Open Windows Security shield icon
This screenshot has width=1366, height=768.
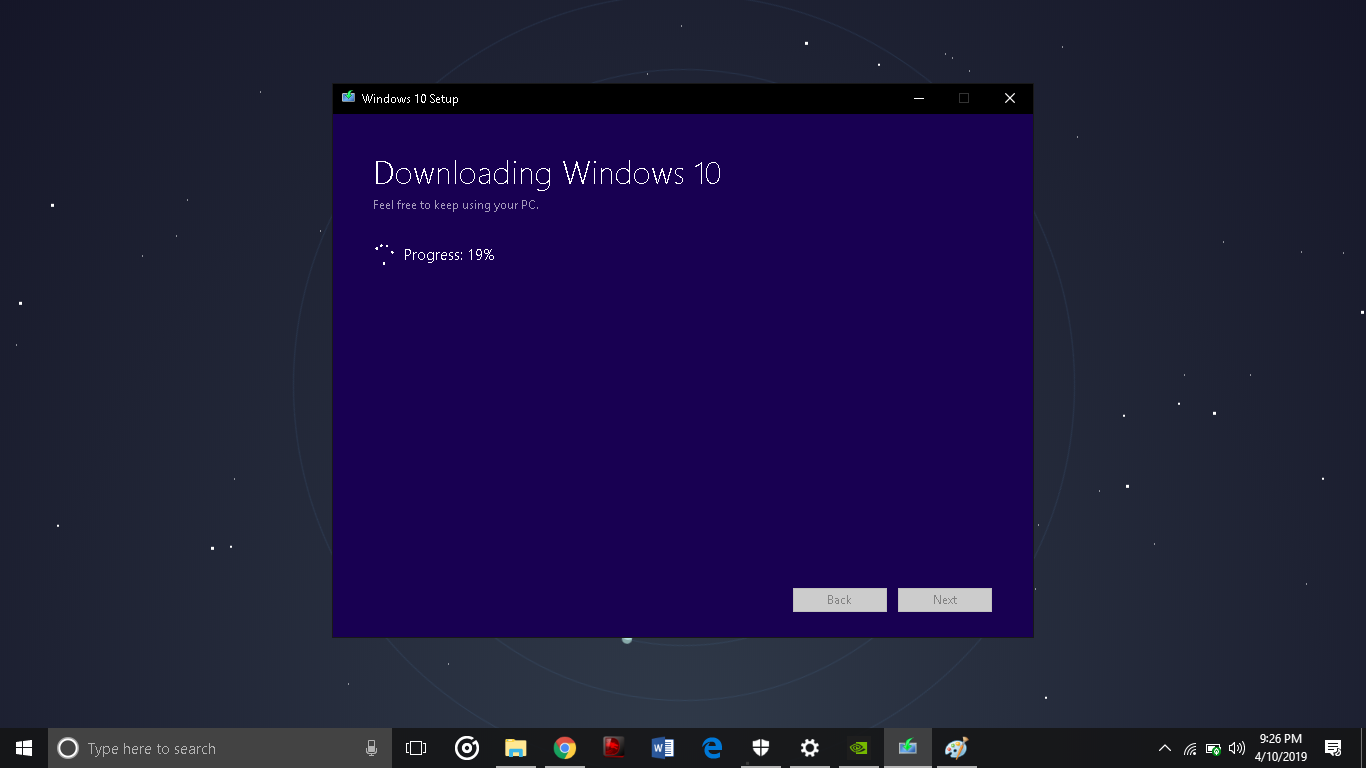coord(761,748)
